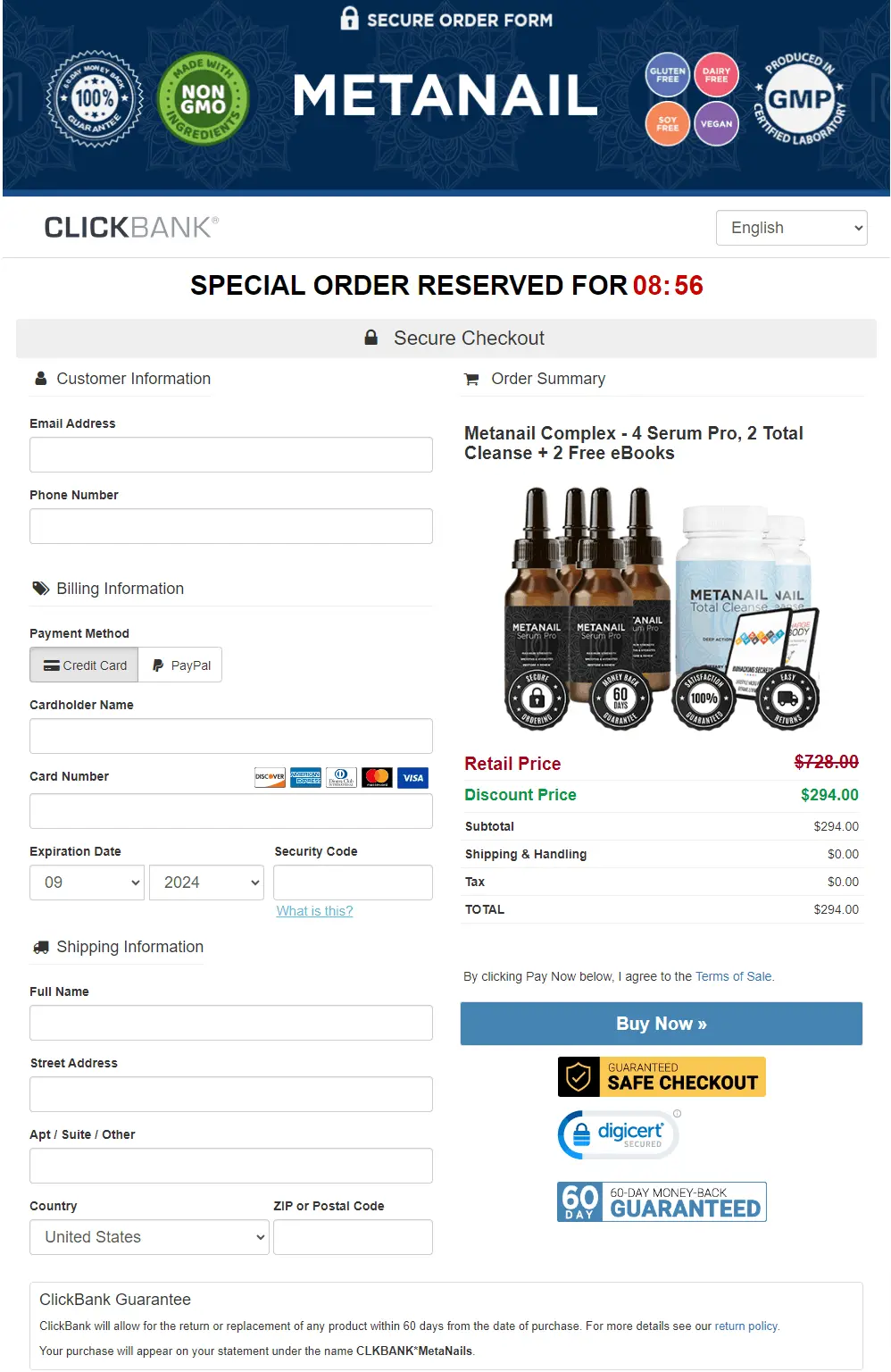Click the DigiCert secured seal
This screenshot has width=891, height=1372.
[x=618, y=1134]
